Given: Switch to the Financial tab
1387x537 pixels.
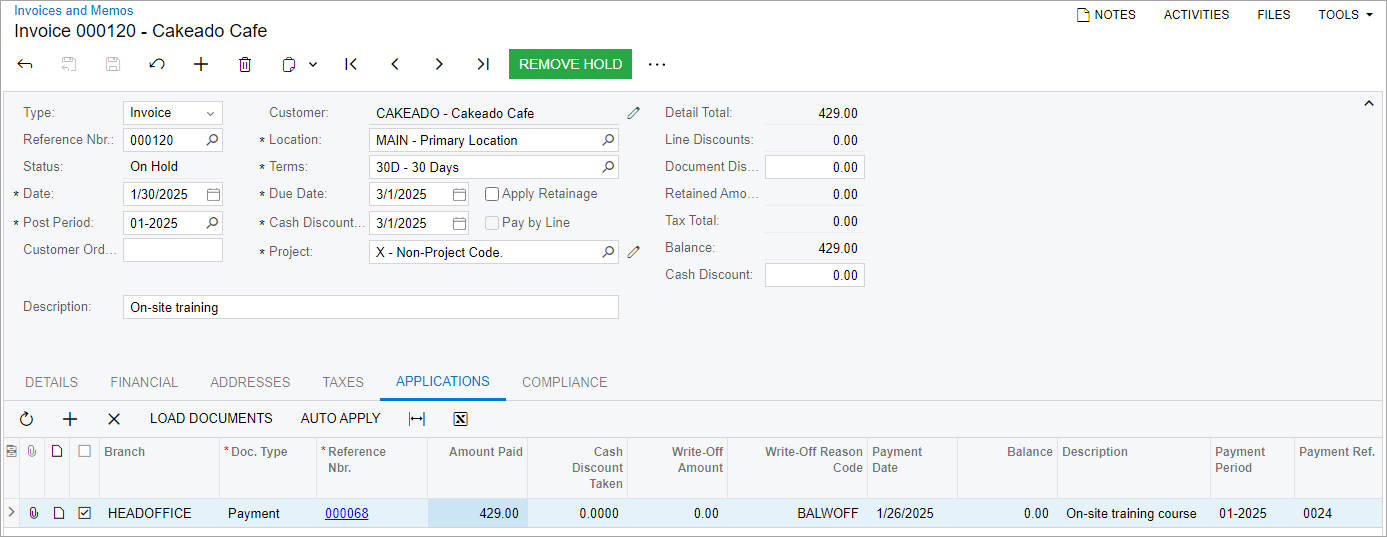Looking at the screenshot, I should pyautogui.click(x=144, y=382).
